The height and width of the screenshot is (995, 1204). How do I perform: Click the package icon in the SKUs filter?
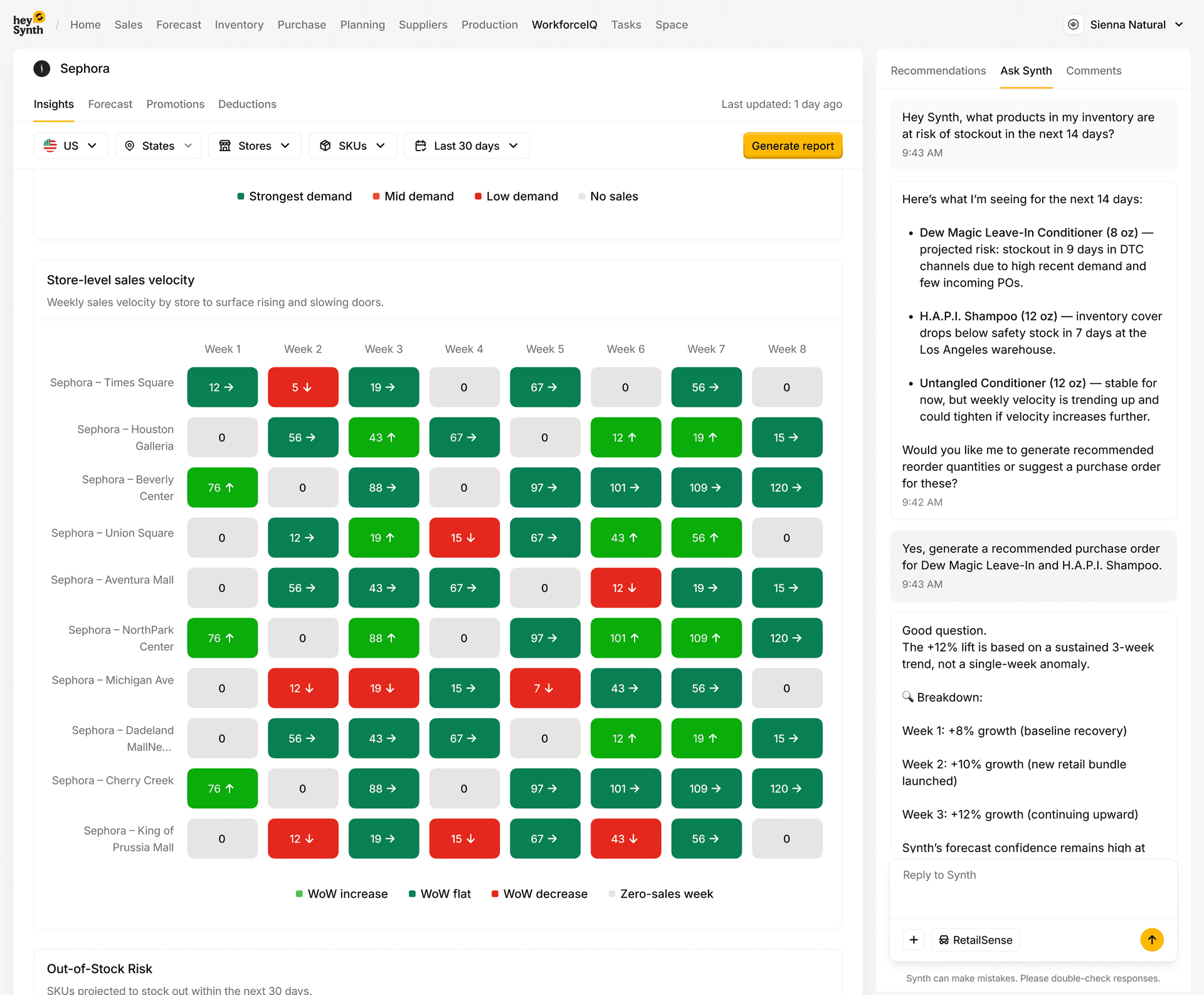(326, 145)
